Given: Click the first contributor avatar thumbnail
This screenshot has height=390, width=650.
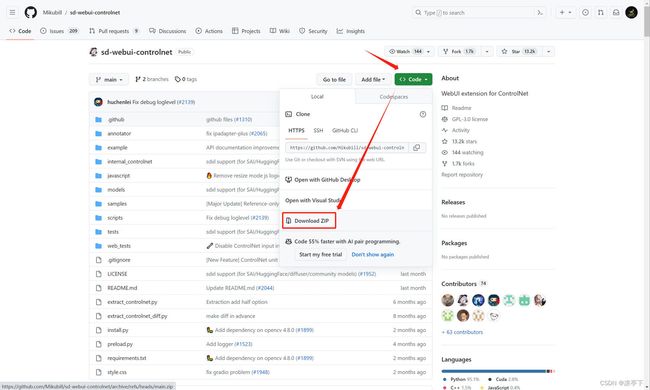Looking at the screenshot, I should click(448, 300).
